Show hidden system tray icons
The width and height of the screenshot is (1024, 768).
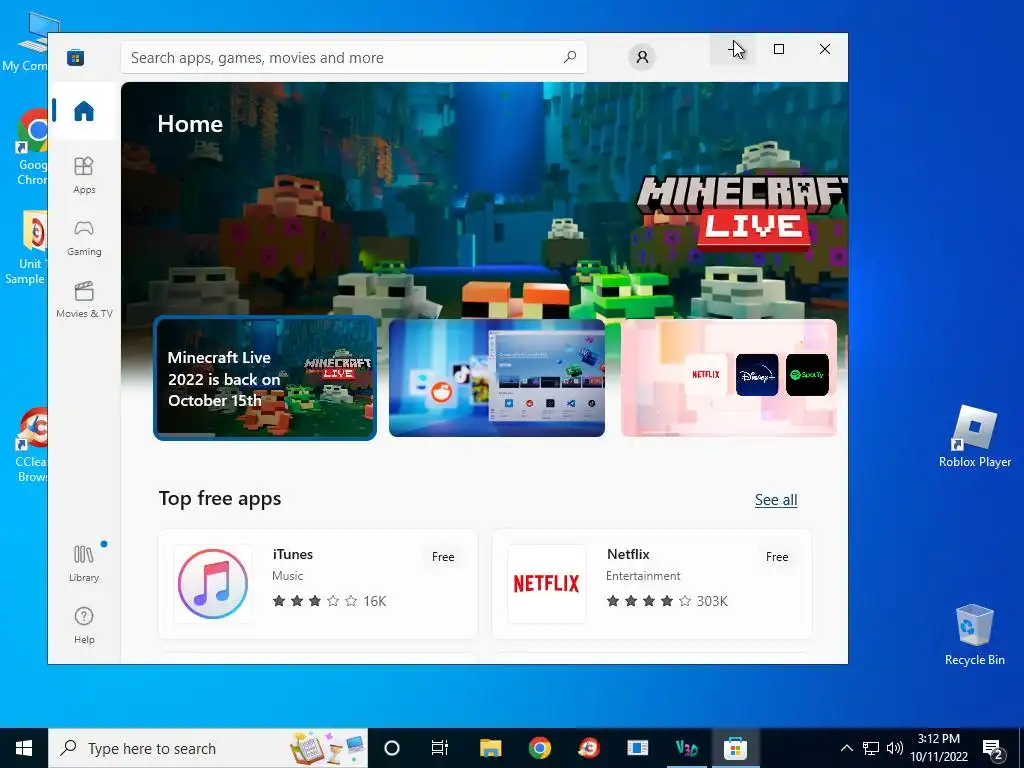846,748
